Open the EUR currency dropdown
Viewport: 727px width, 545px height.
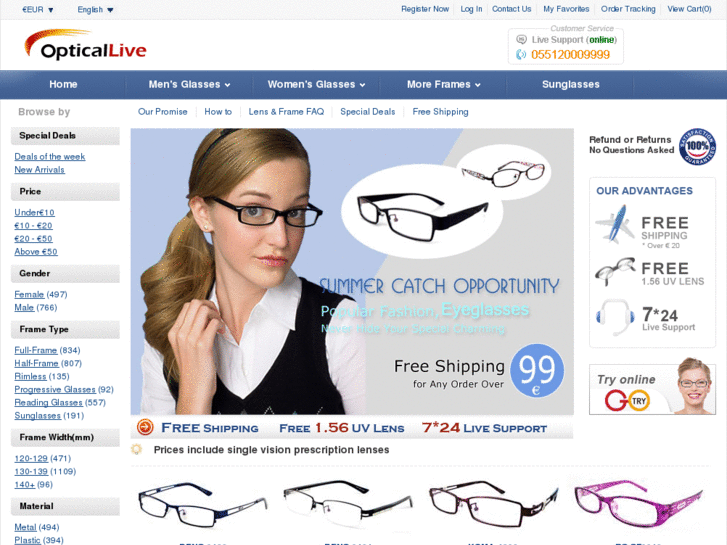[38, 9]
